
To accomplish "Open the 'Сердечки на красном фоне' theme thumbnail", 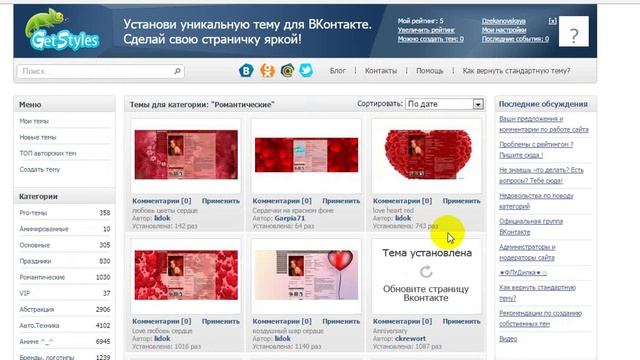I will pos(307,155).
